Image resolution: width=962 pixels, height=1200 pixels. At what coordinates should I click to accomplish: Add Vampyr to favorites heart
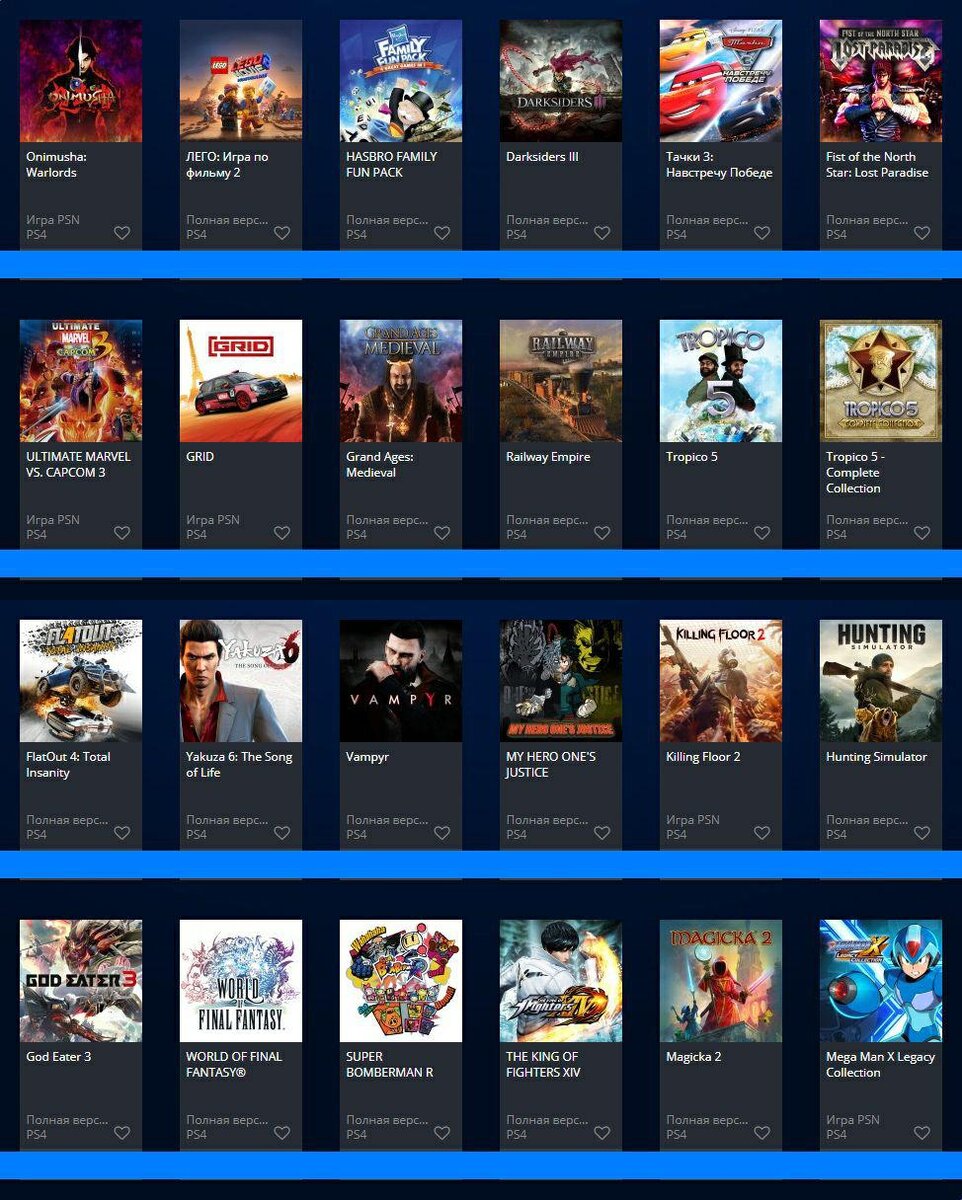[x=442, y=833]
